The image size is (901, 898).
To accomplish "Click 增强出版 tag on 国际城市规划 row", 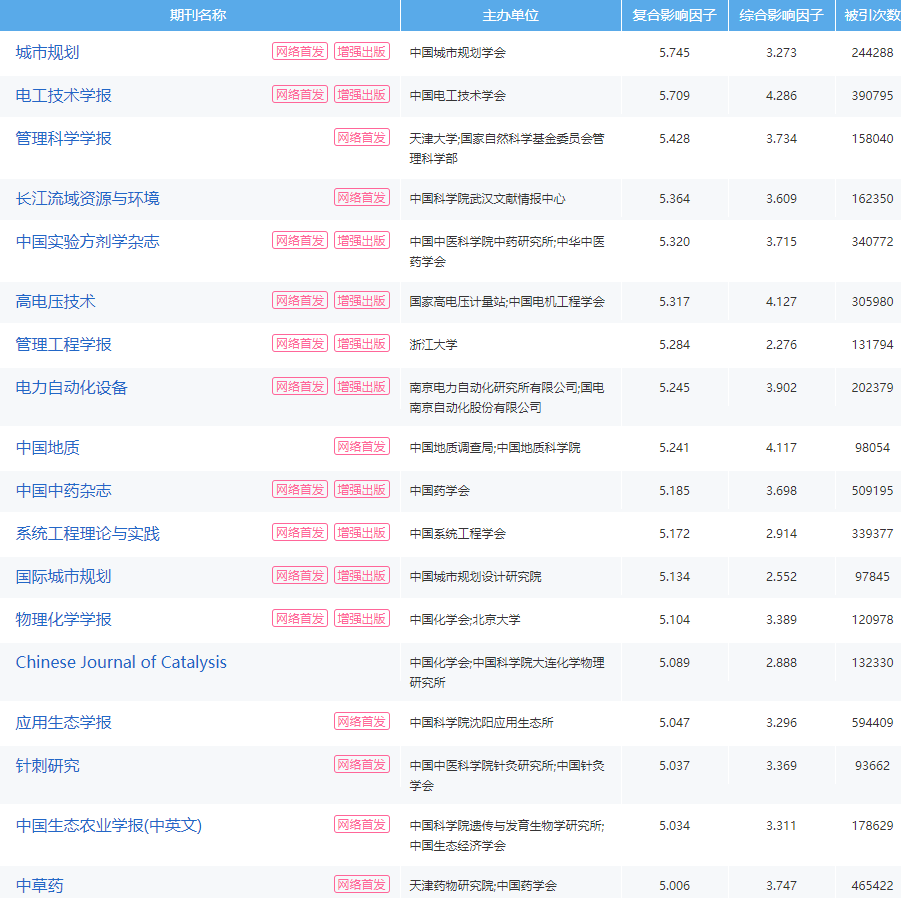I will [362, 576].
